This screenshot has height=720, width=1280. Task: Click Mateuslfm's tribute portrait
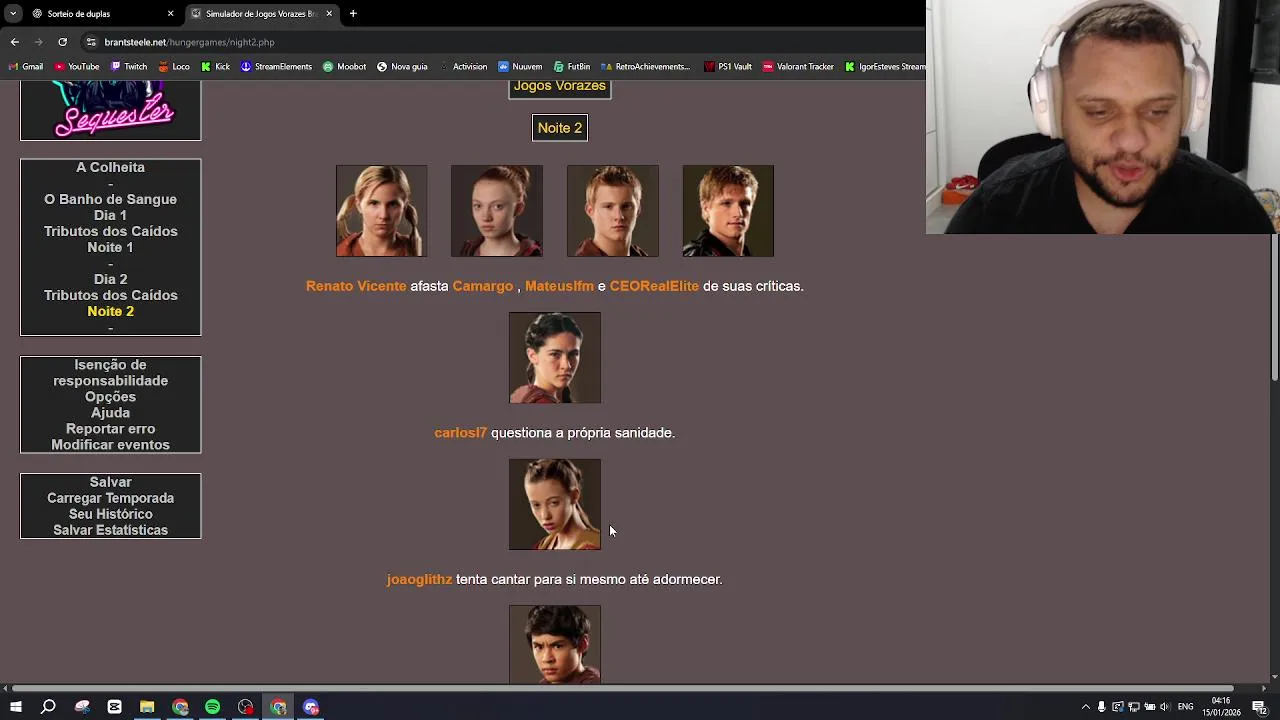(613, 211)
